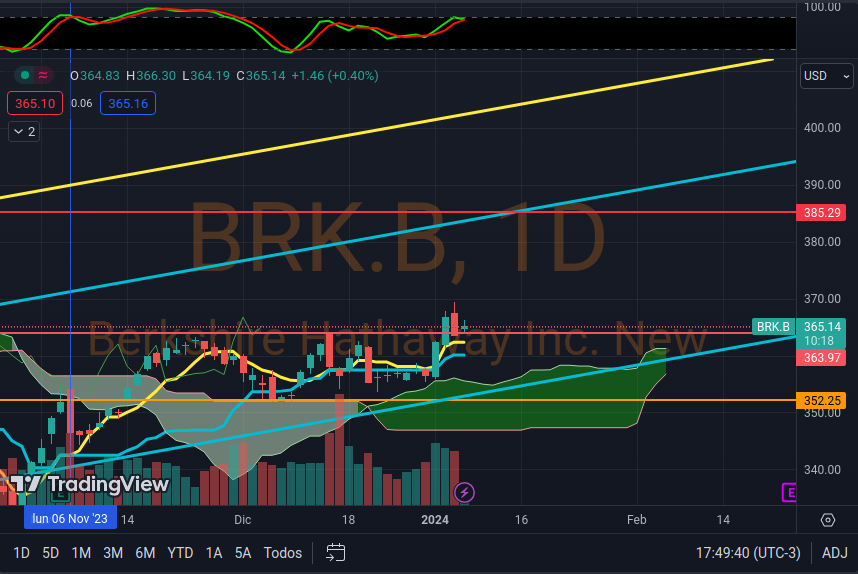Click the pink approximate-data symbol icon

point(43,75)
